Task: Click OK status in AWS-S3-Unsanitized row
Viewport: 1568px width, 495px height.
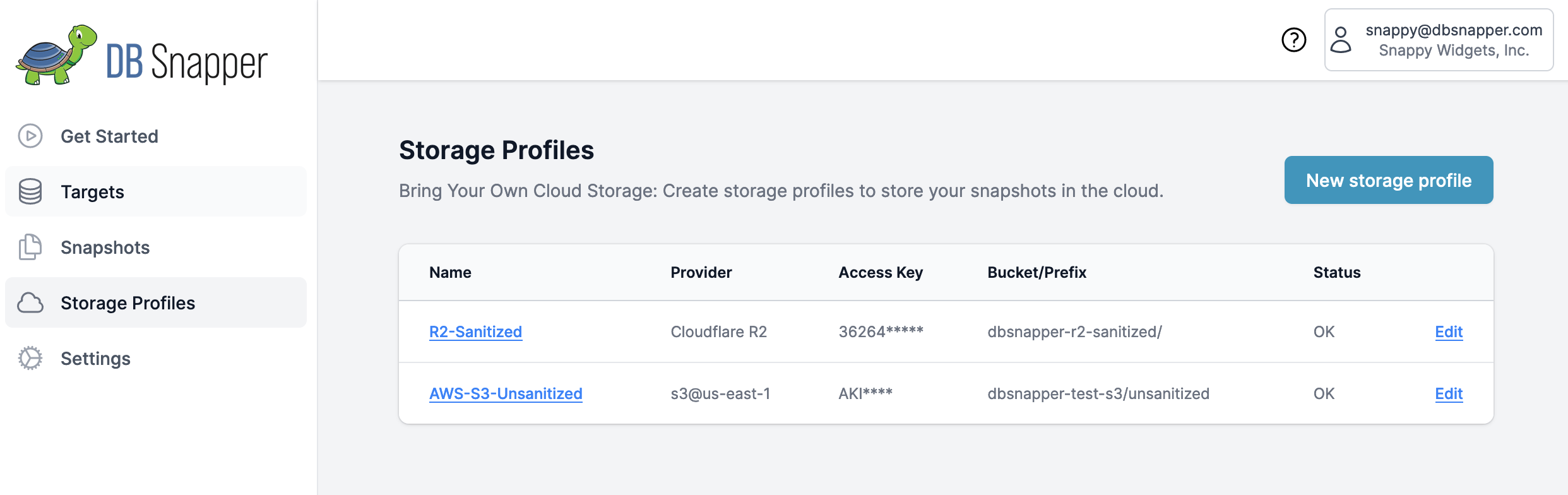Action: click(1324, 393)
